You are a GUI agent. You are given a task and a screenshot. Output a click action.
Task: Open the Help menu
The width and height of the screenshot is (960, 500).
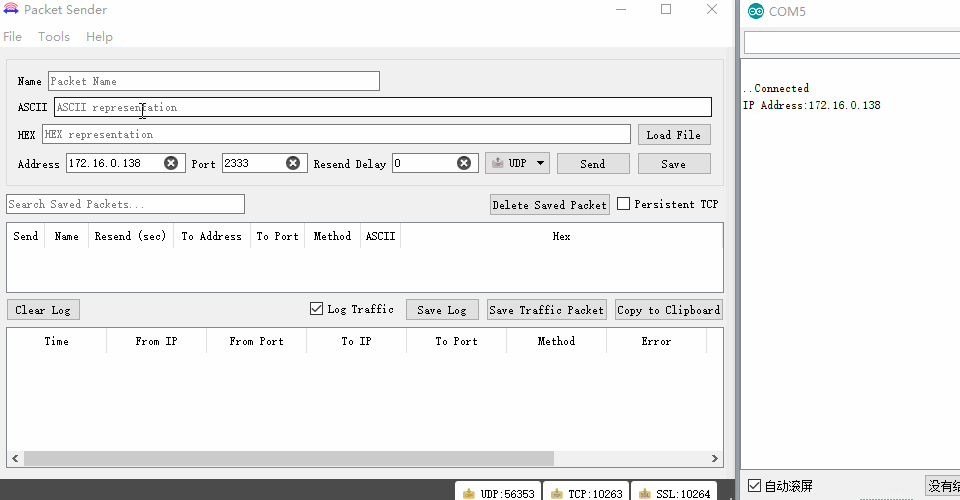pyautogui.click(x=99, y=37)
